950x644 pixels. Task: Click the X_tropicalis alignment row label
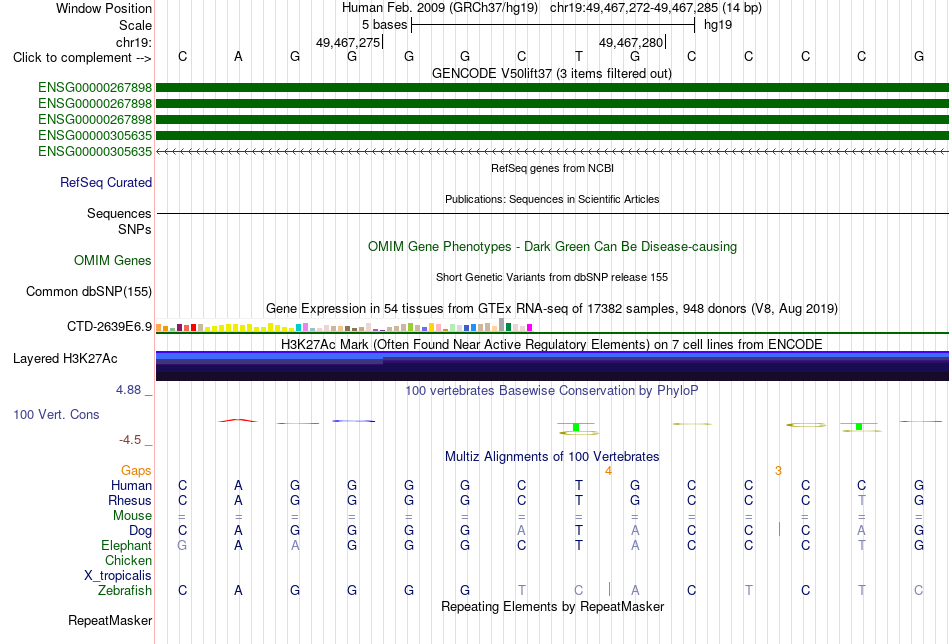118,576
